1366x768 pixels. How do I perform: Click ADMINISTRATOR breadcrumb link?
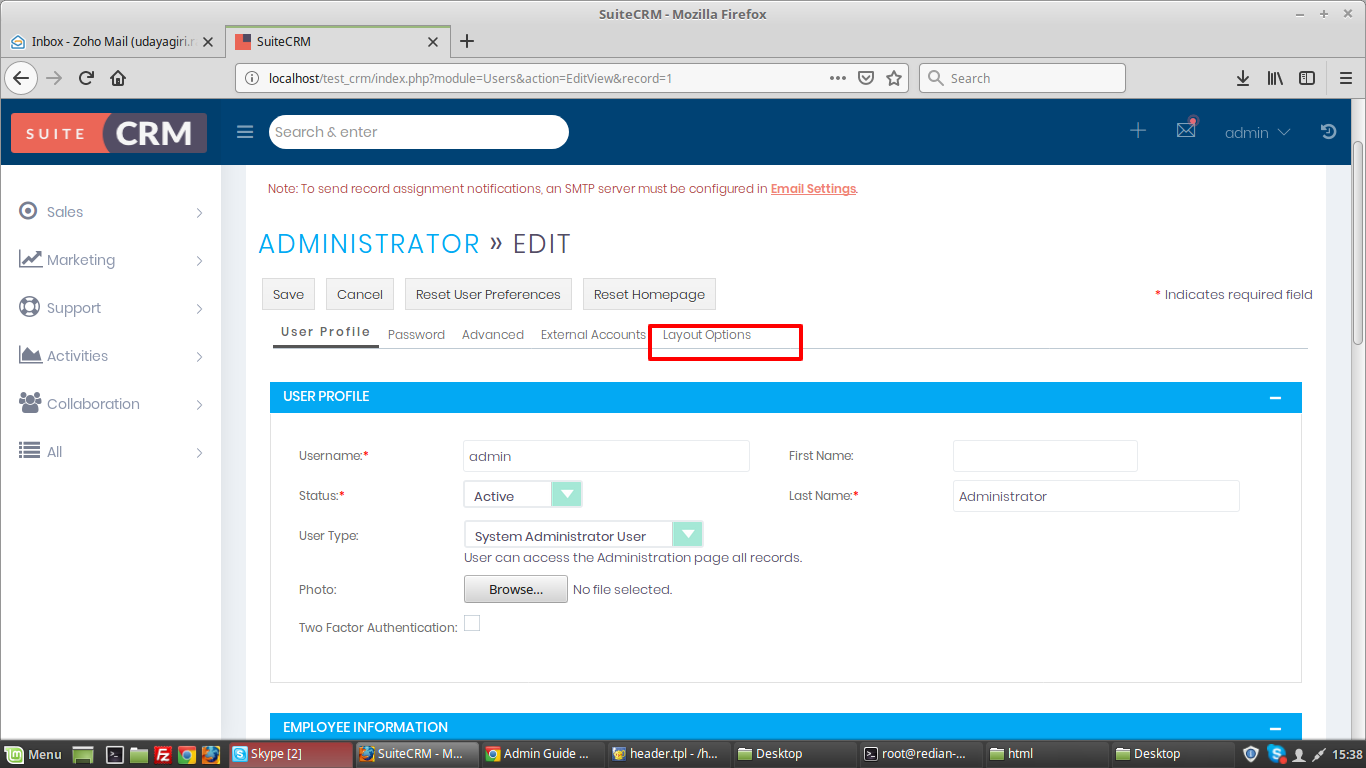pos(369,244)
